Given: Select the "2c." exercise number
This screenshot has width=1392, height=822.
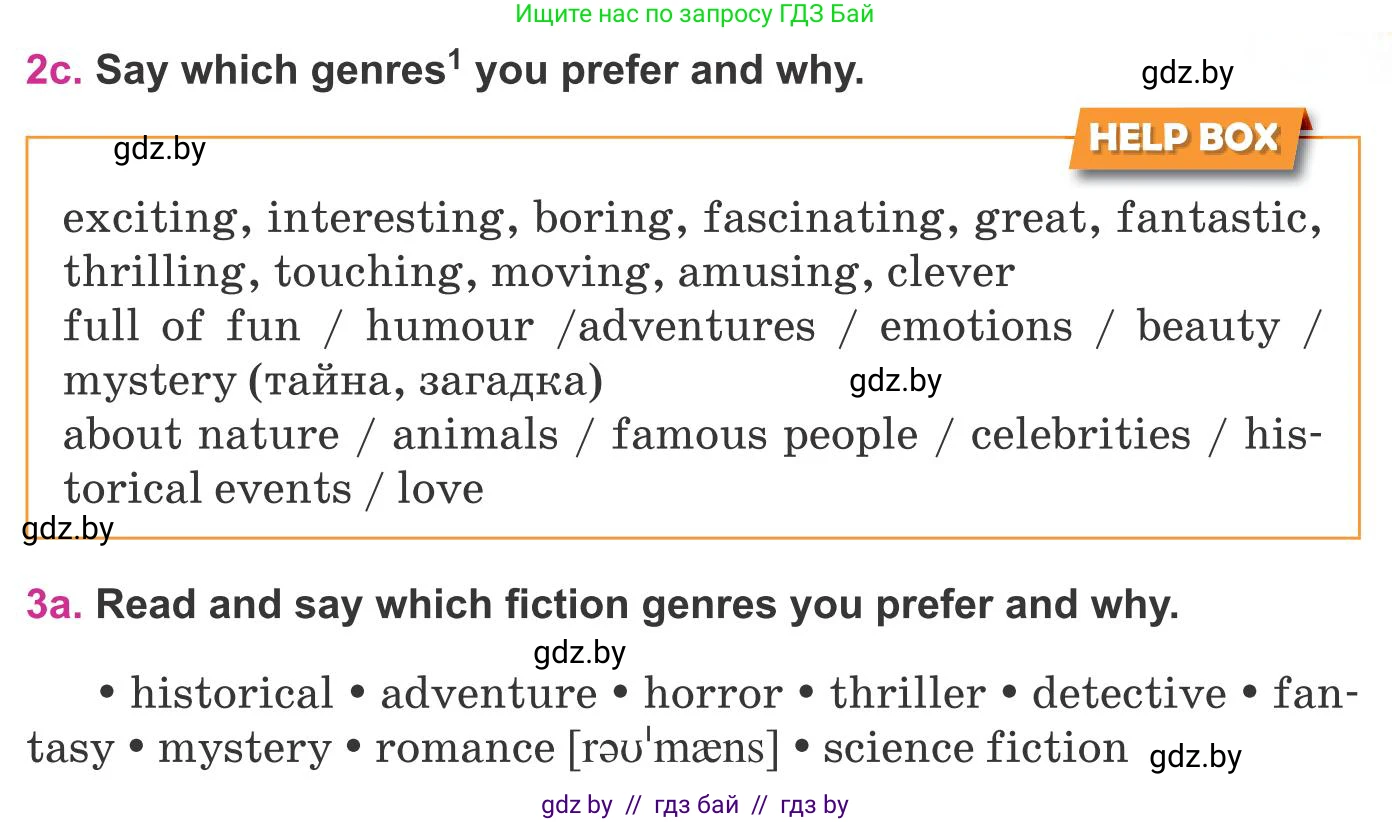Looking at the screenshot, I should click(54, 71).
